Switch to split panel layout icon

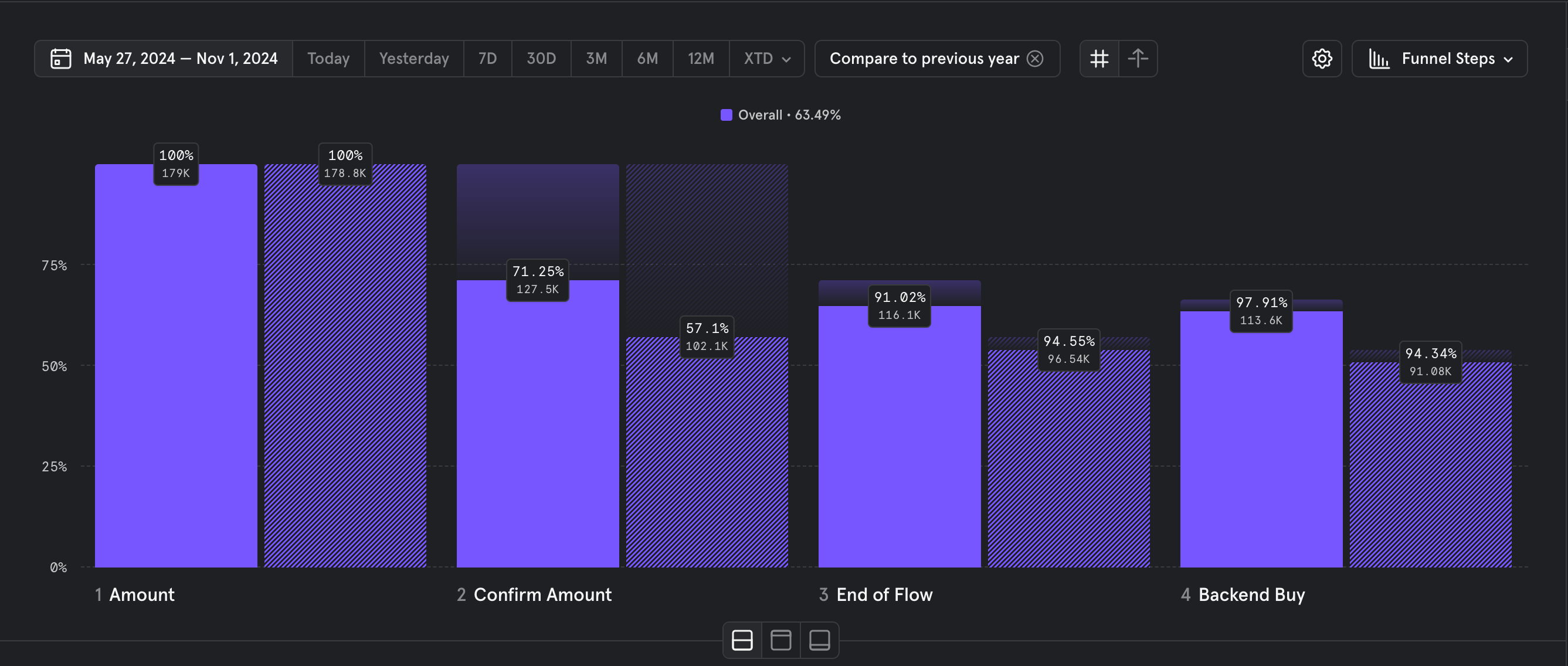[x=742, y=640]
